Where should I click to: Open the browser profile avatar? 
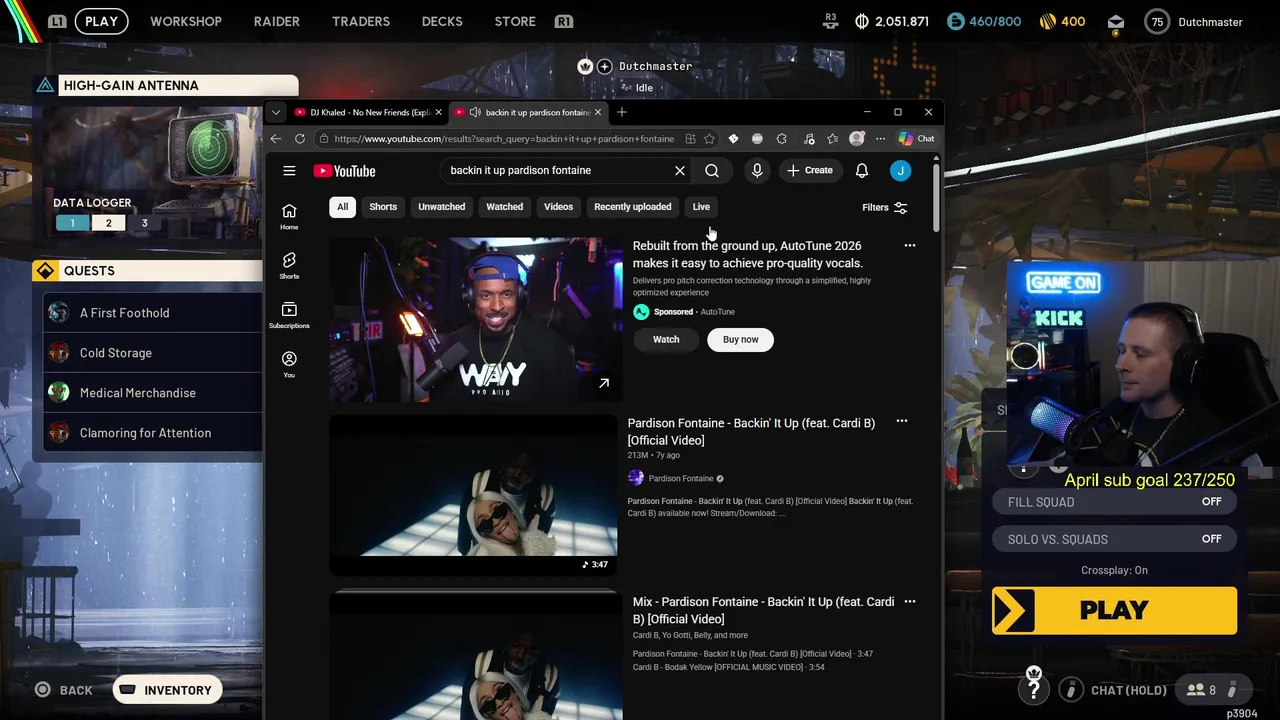[x=856, y=139]
